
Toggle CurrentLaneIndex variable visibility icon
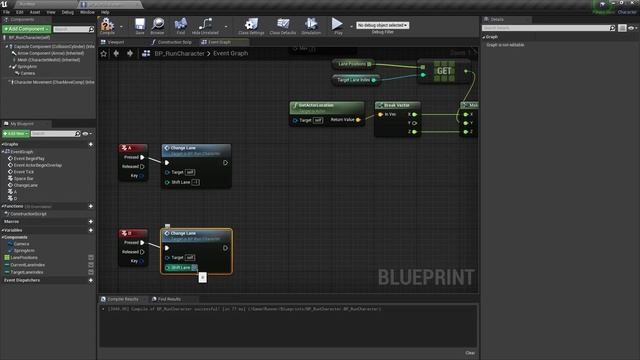pyautogui.click(x=91, y=265)
